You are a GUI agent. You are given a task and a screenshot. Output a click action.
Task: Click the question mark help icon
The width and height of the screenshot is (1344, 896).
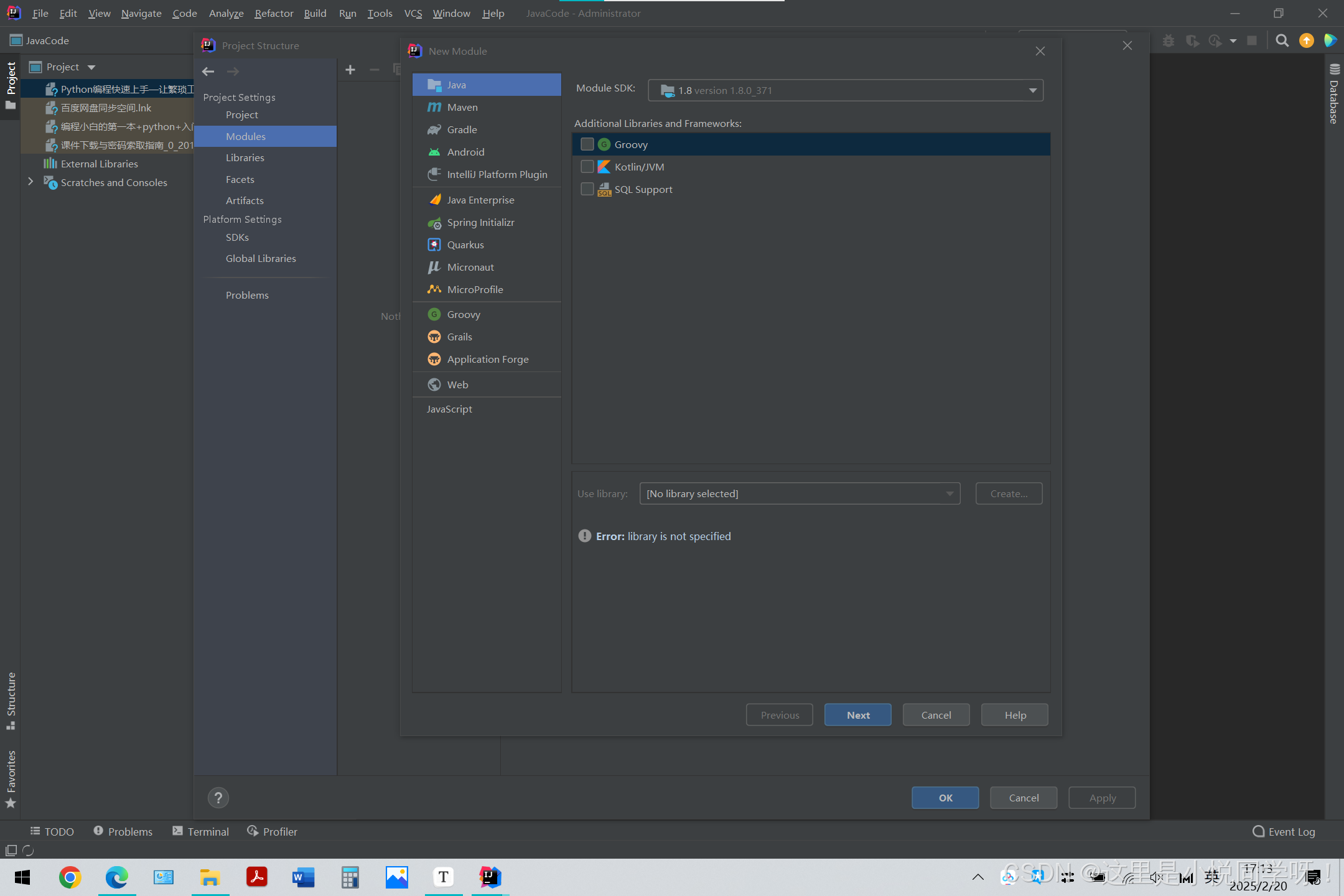218,798
